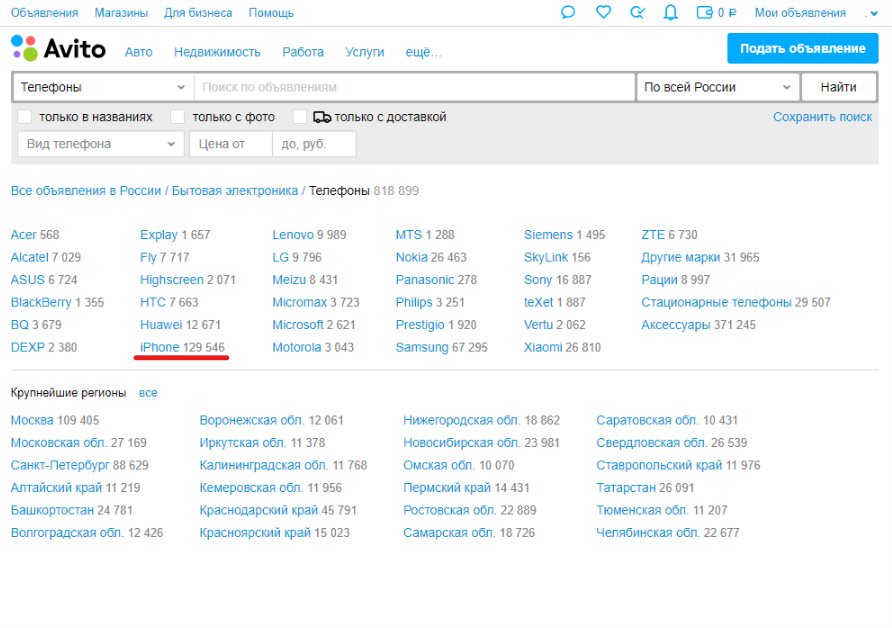892x628 pixels.
Task: Click the delivery truck icon
Action: point(322,117)
